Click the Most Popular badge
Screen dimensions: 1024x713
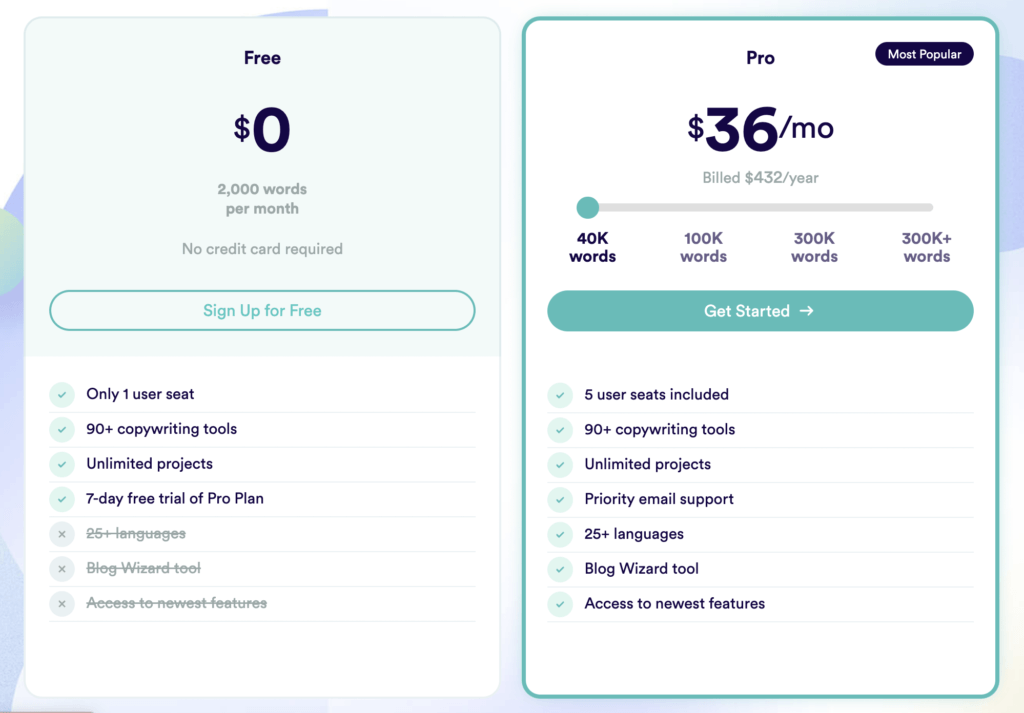click(x=924, y=54)
